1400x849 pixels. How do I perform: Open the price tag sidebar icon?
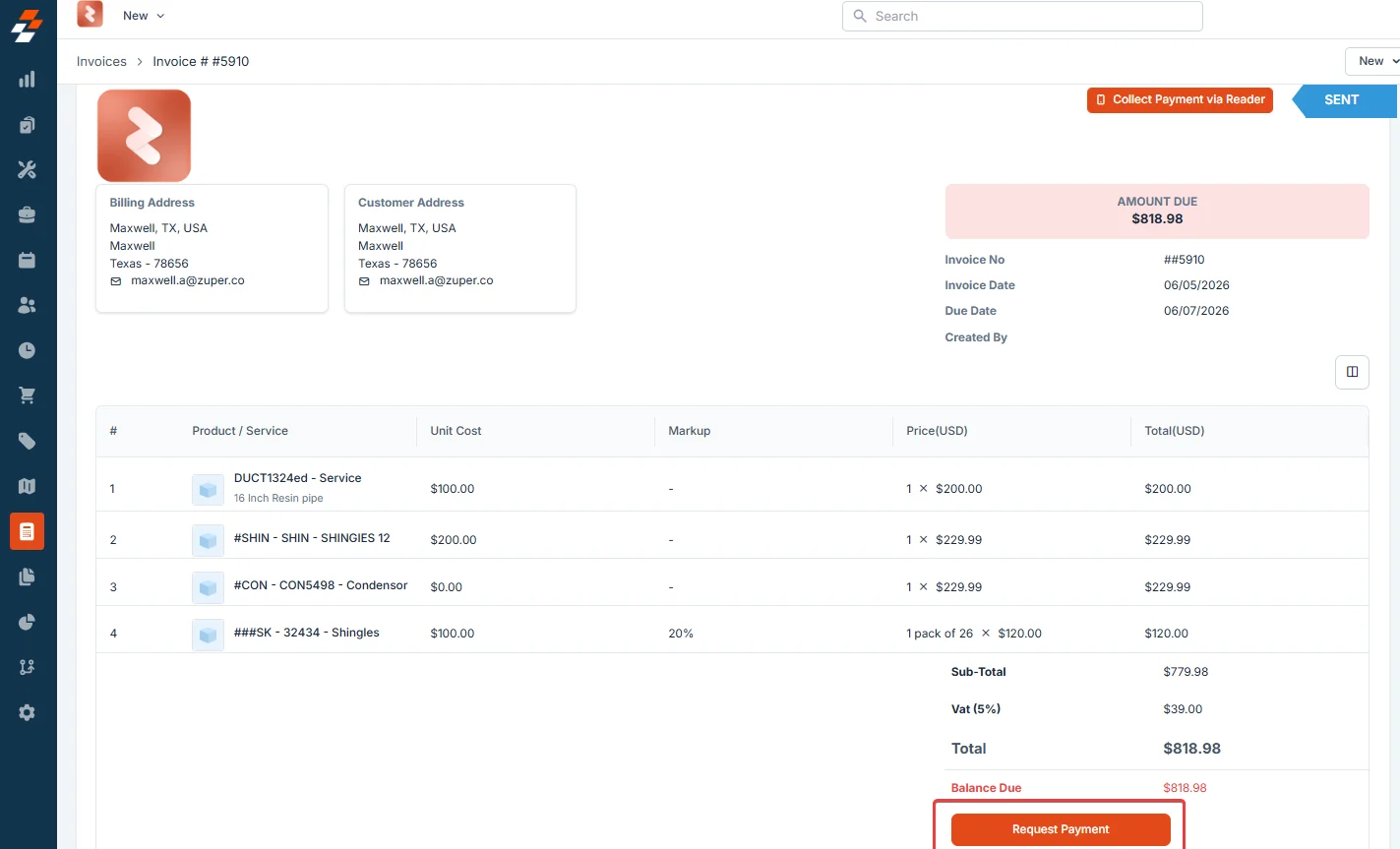point(28,441)
